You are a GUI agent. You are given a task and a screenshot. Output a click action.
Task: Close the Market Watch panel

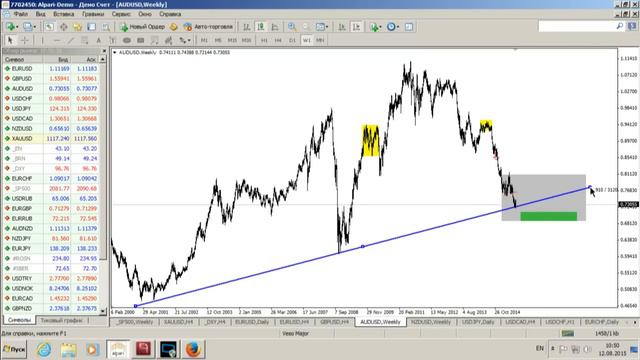tap(104, 51)
